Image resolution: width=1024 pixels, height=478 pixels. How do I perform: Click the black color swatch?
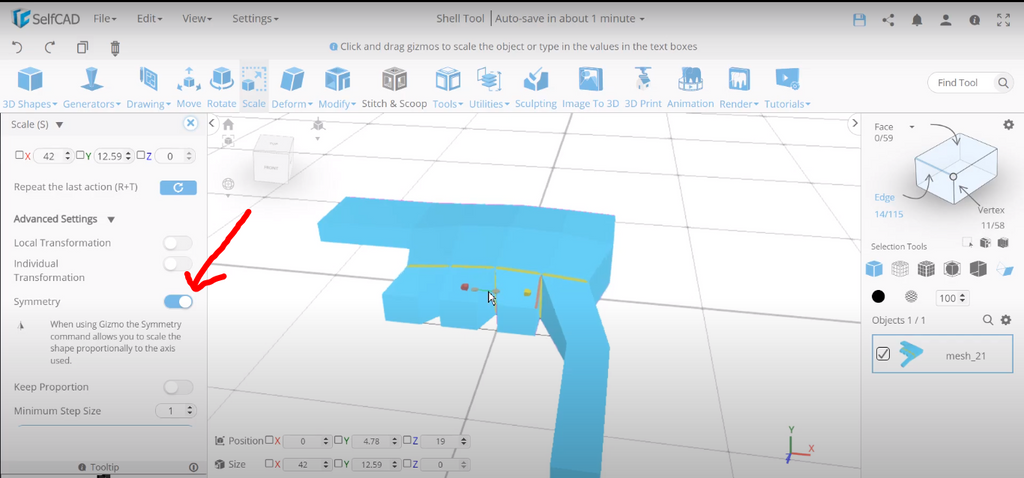878,297
